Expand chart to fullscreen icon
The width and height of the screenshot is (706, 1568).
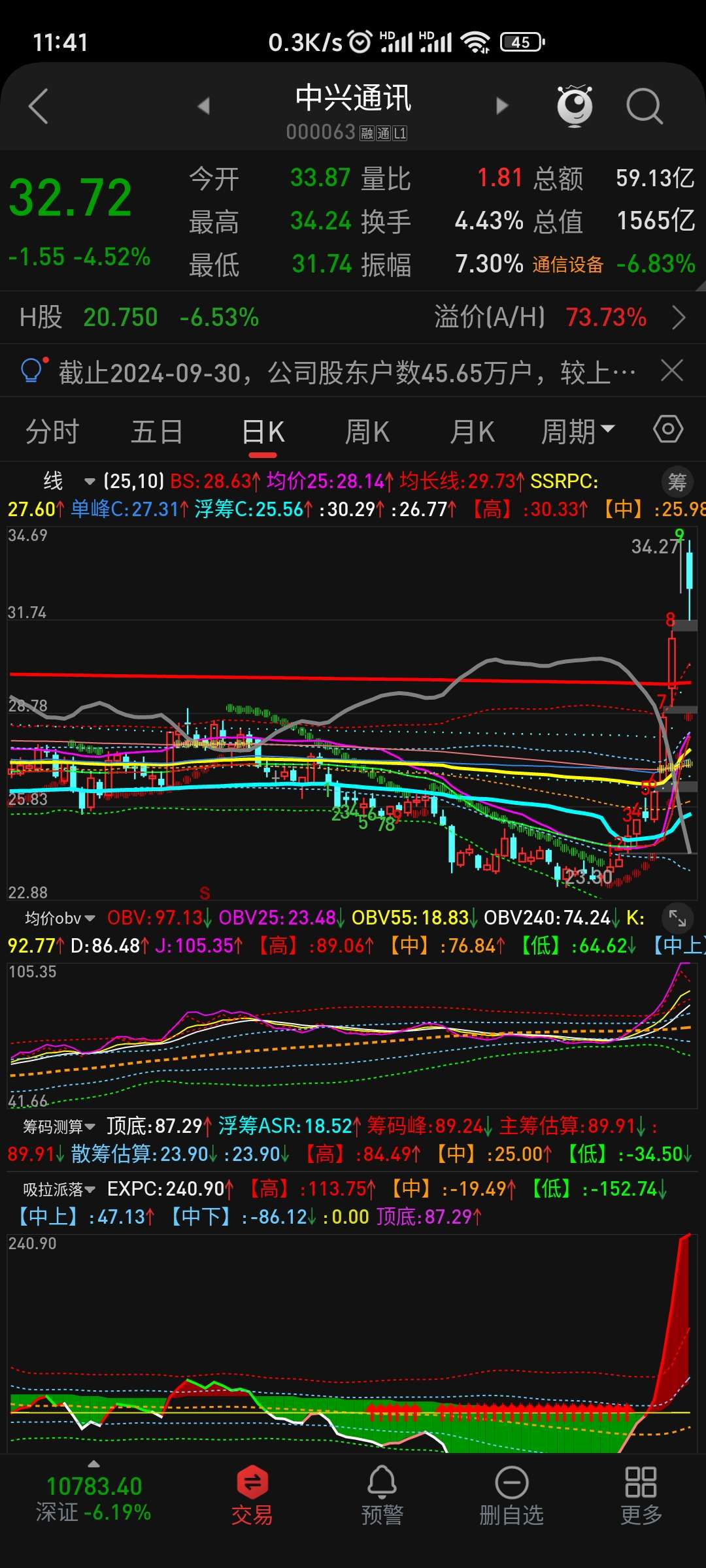point(677,919)
